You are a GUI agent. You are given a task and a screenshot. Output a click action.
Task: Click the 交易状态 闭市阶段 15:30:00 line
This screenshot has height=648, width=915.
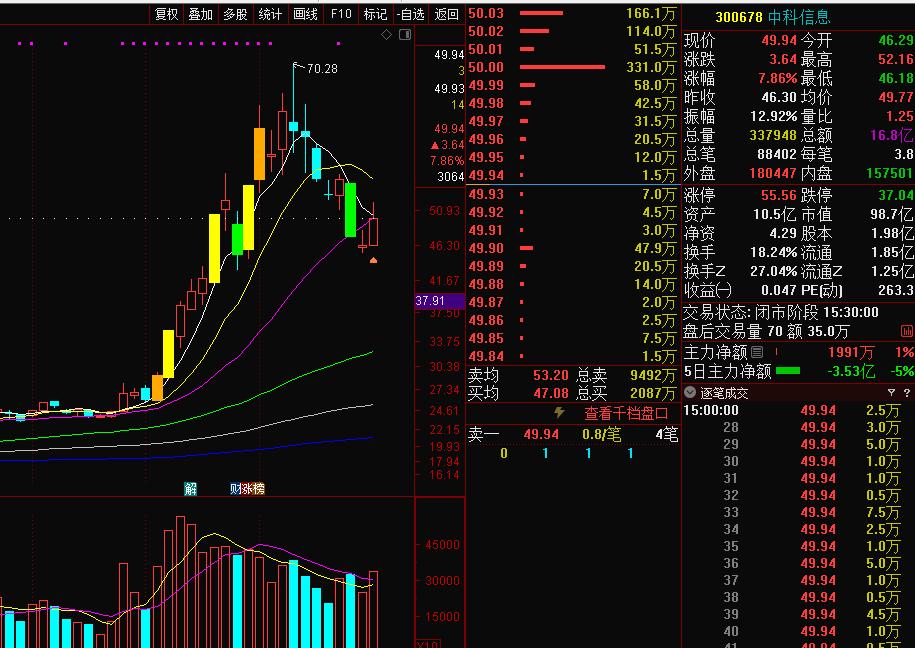(x=781, y=312)
